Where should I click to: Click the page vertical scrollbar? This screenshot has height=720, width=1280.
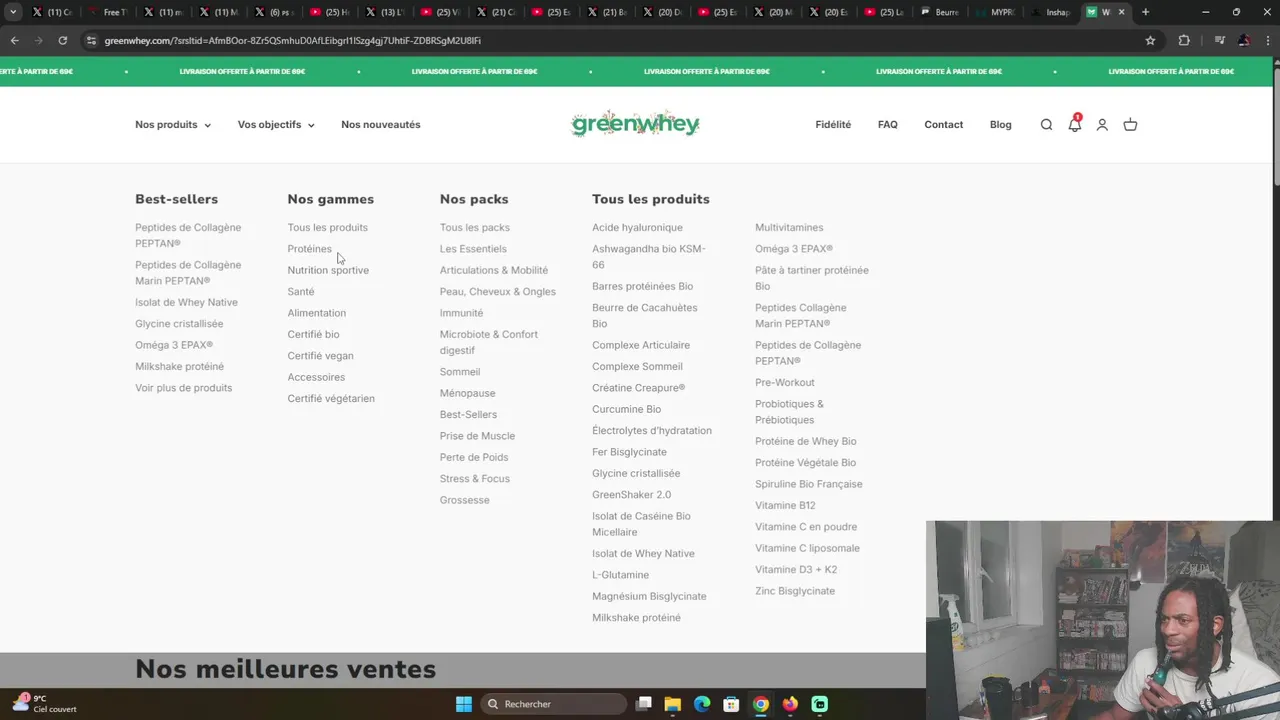1275,124
